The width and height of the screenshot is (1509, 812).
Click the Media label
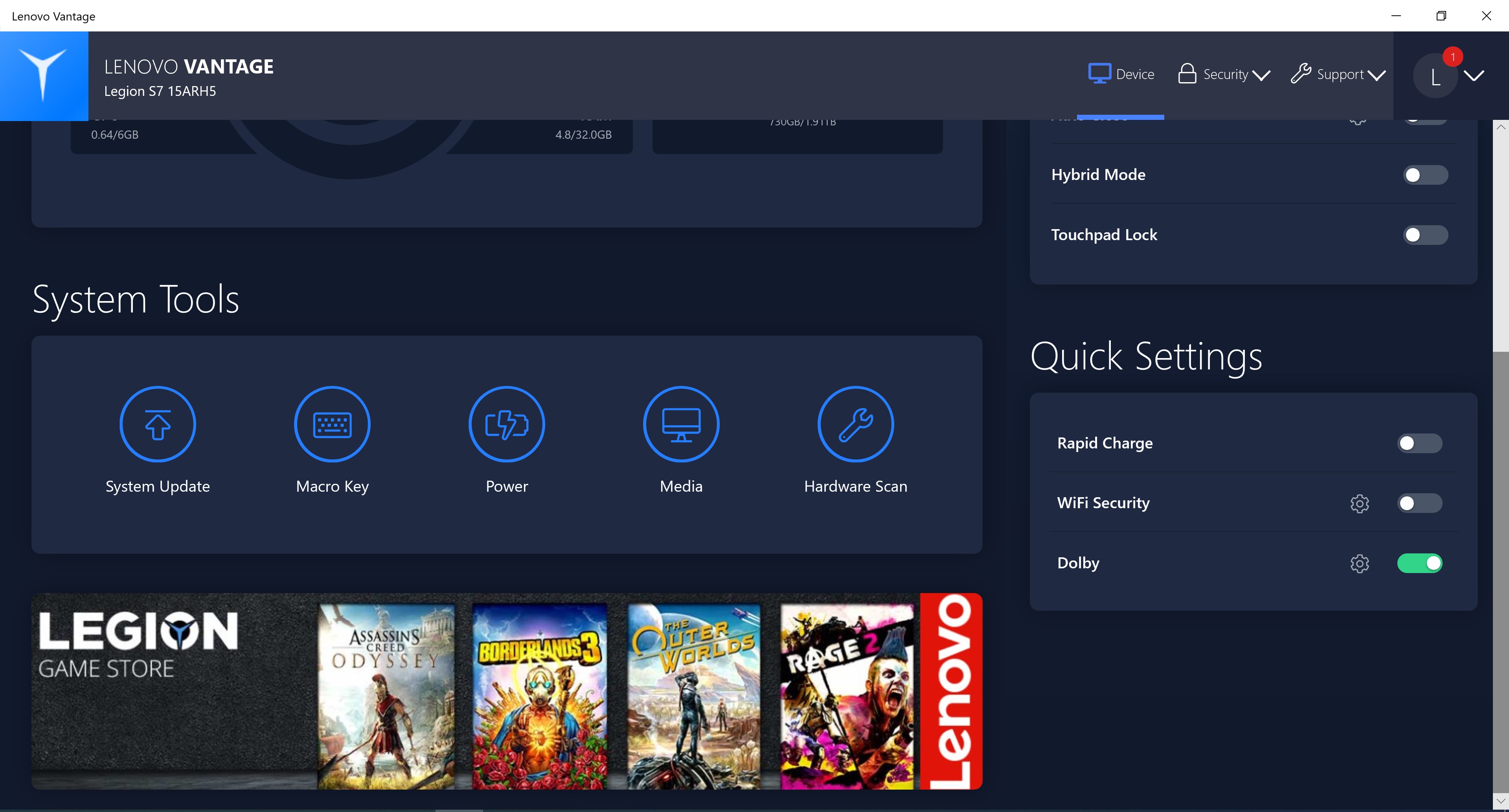tap(681, 486)
